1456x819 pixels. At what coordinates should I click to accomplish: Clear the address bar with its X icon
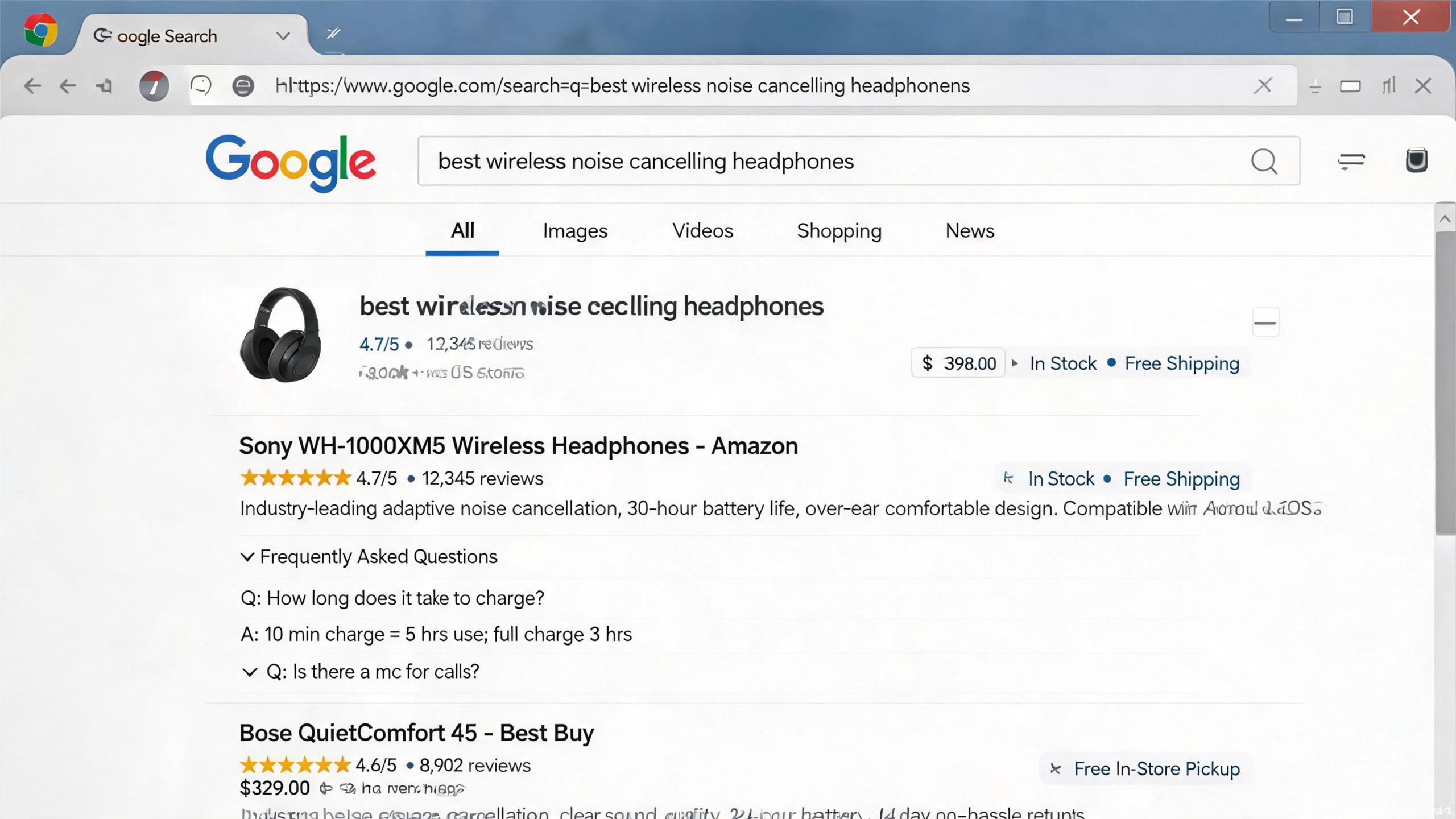coord(1263,86)
